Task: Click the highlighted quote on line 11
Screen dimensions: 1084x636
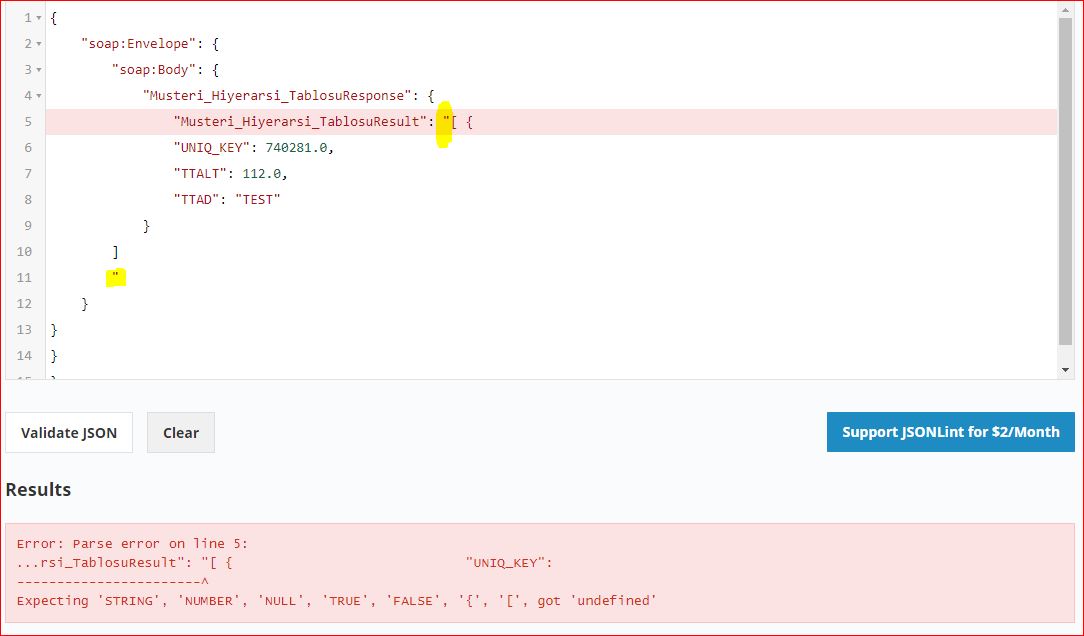Action: tap(116, 276)
